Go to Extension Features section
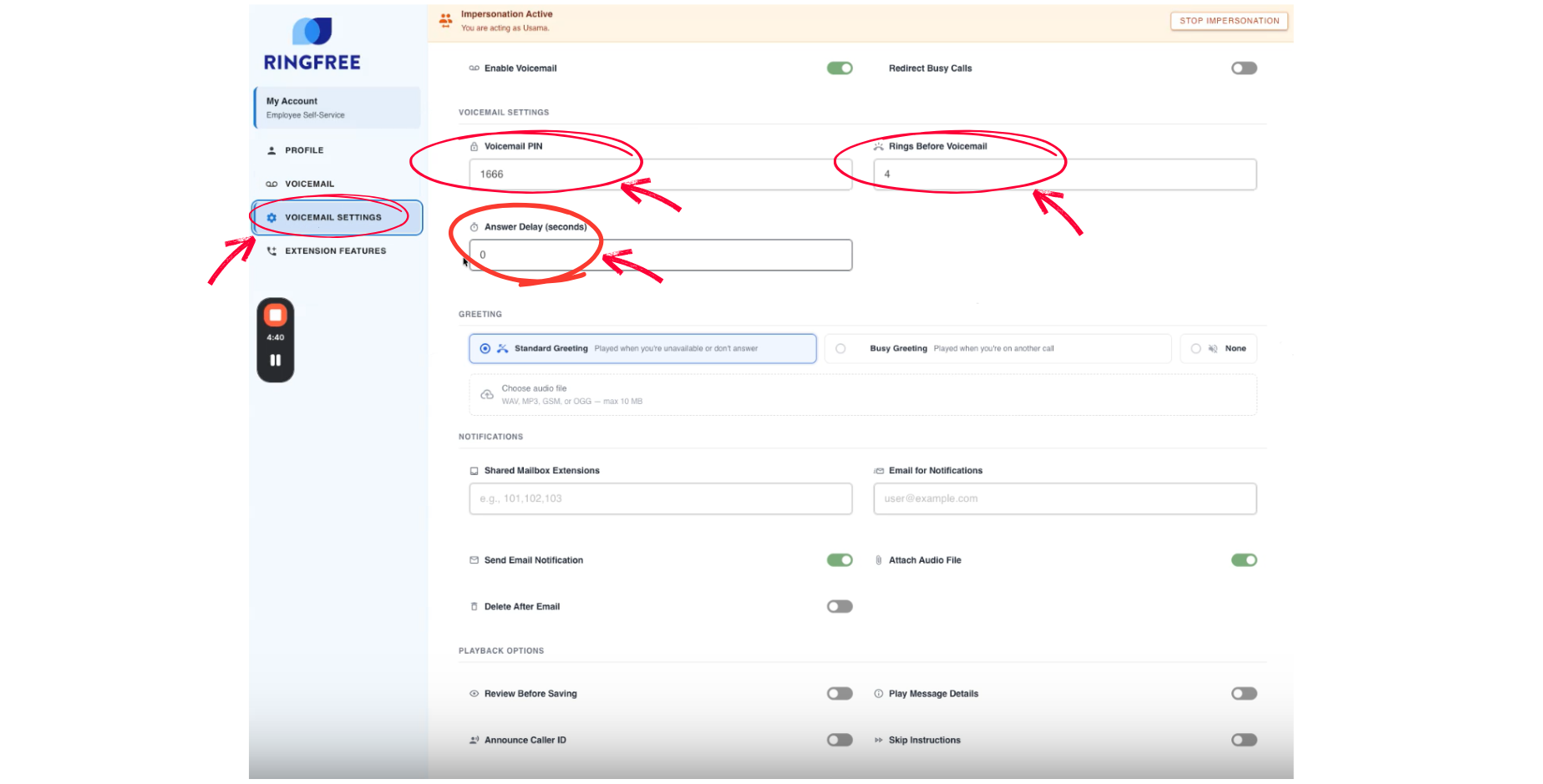The image size is (1543, 784). (335, 251)
